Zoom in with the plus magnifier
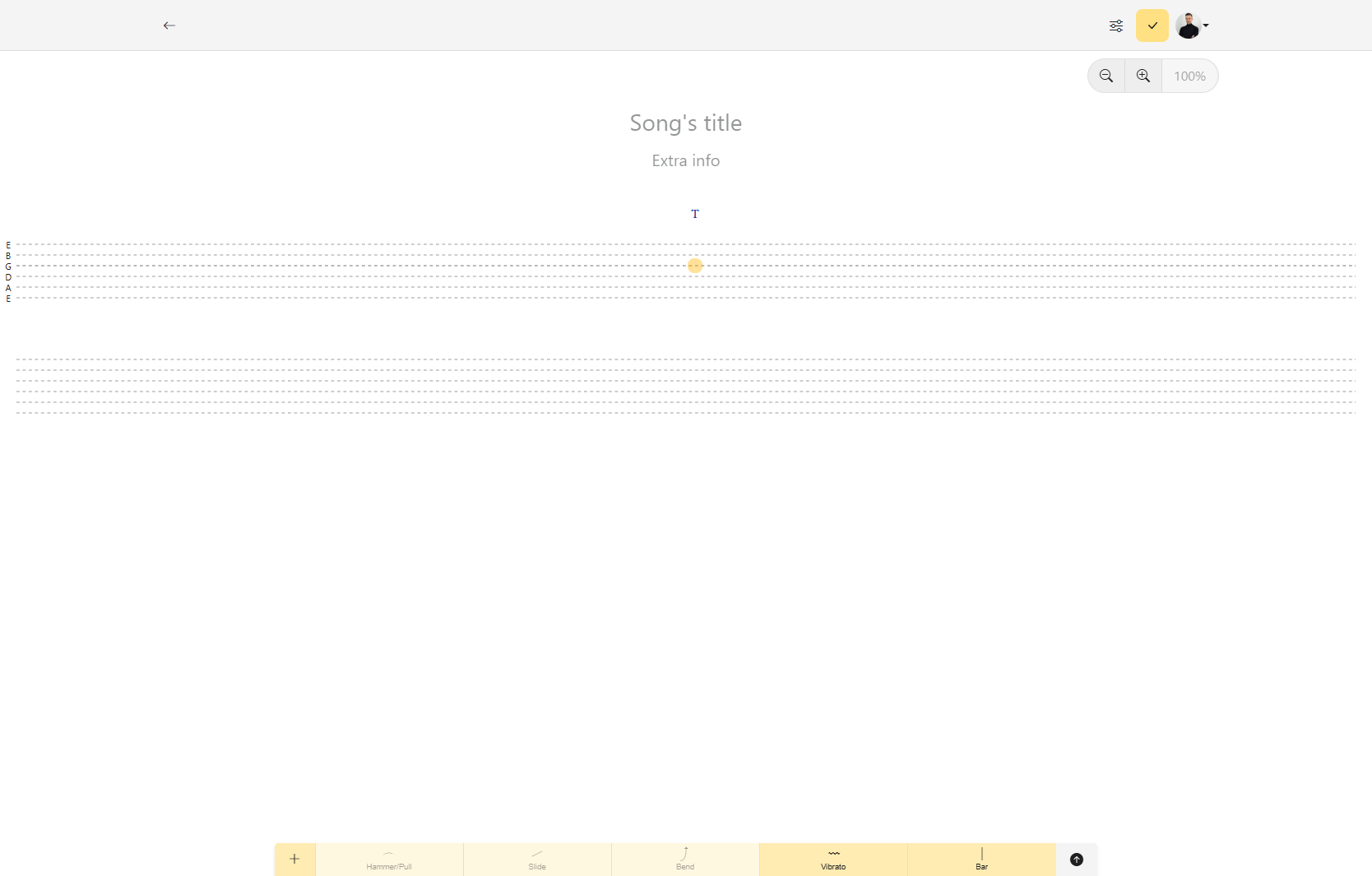Image resolution: width=1372 pixels, height=876 pixels. click(x=1143, y=76)
